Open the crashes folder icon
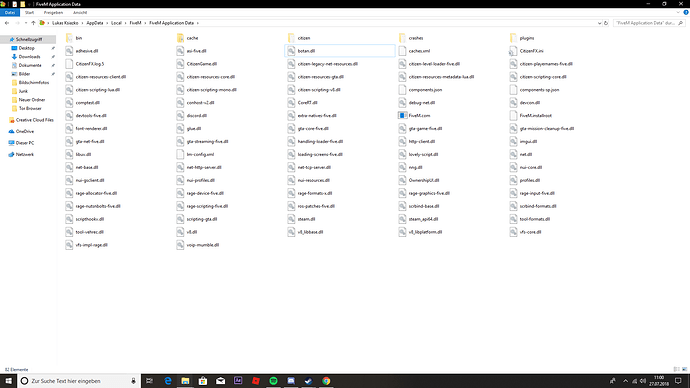Viewport: 690px width, 388px height. [402, 38]
